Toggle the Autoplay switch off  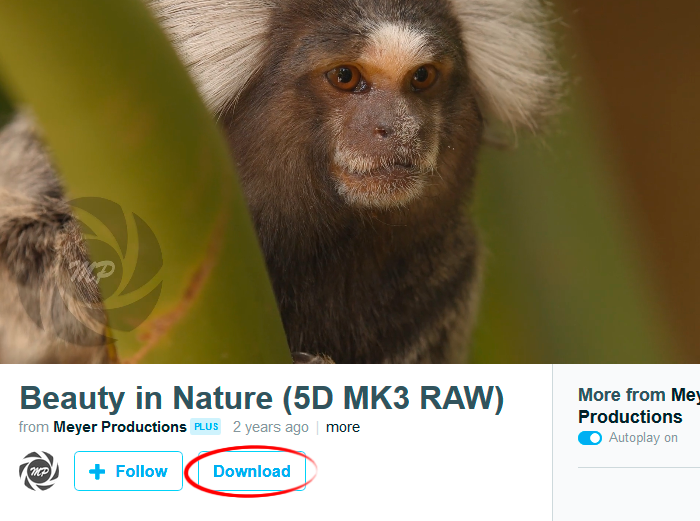[590, 438]
